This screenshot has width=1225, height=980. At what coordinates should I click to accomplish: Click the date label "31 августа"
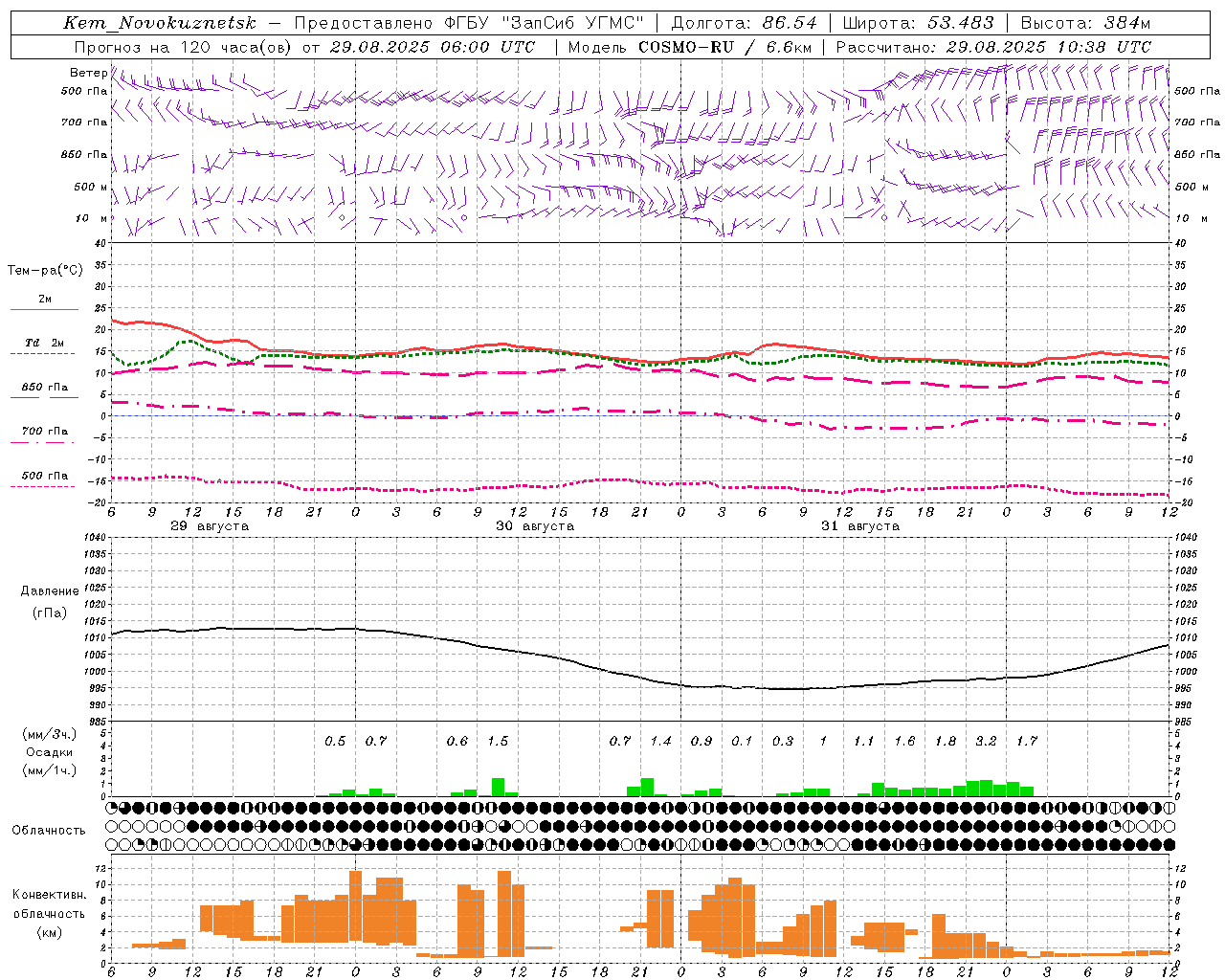[x=860, y=526]
